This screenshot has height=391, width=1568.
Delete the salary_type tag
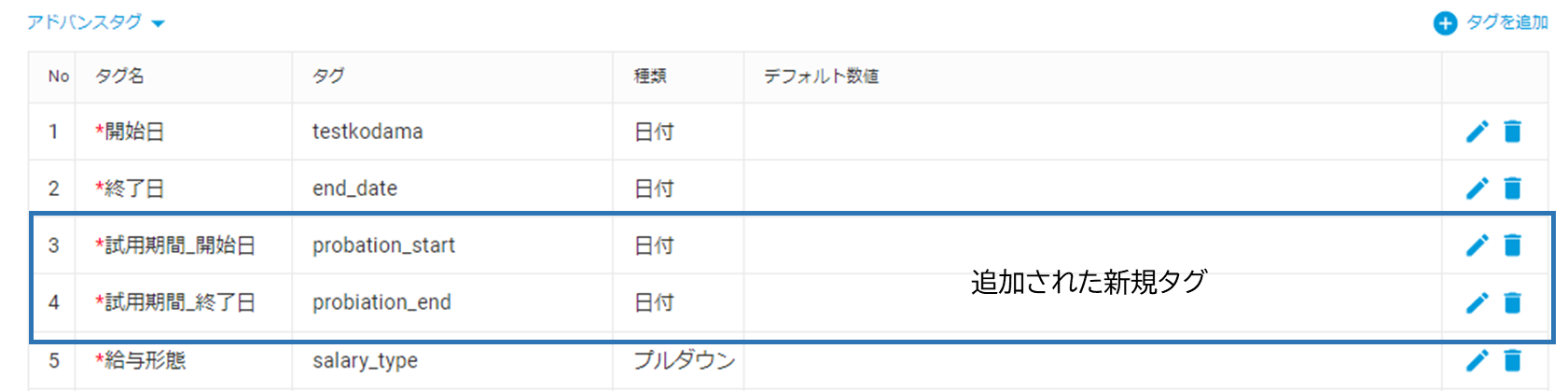point(1512,360)
